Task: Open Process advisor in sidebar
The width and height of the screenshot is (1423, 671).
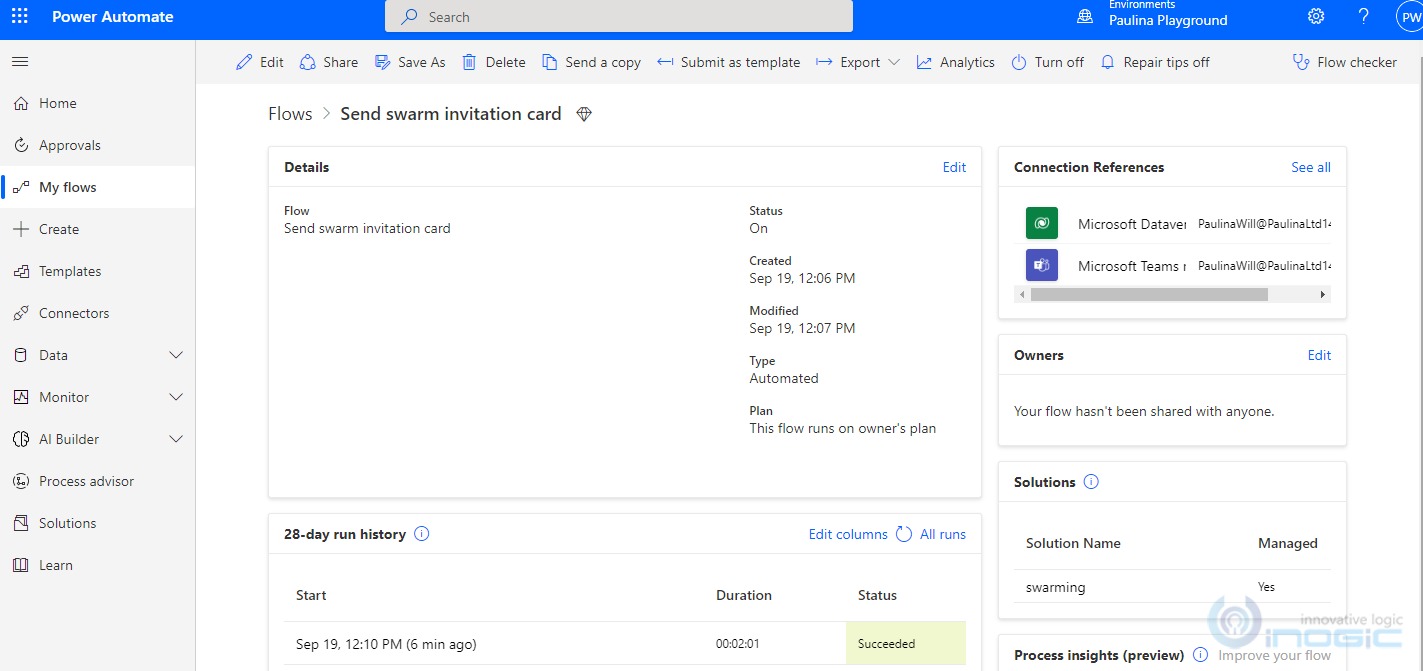Action: [x=98, y=481]
